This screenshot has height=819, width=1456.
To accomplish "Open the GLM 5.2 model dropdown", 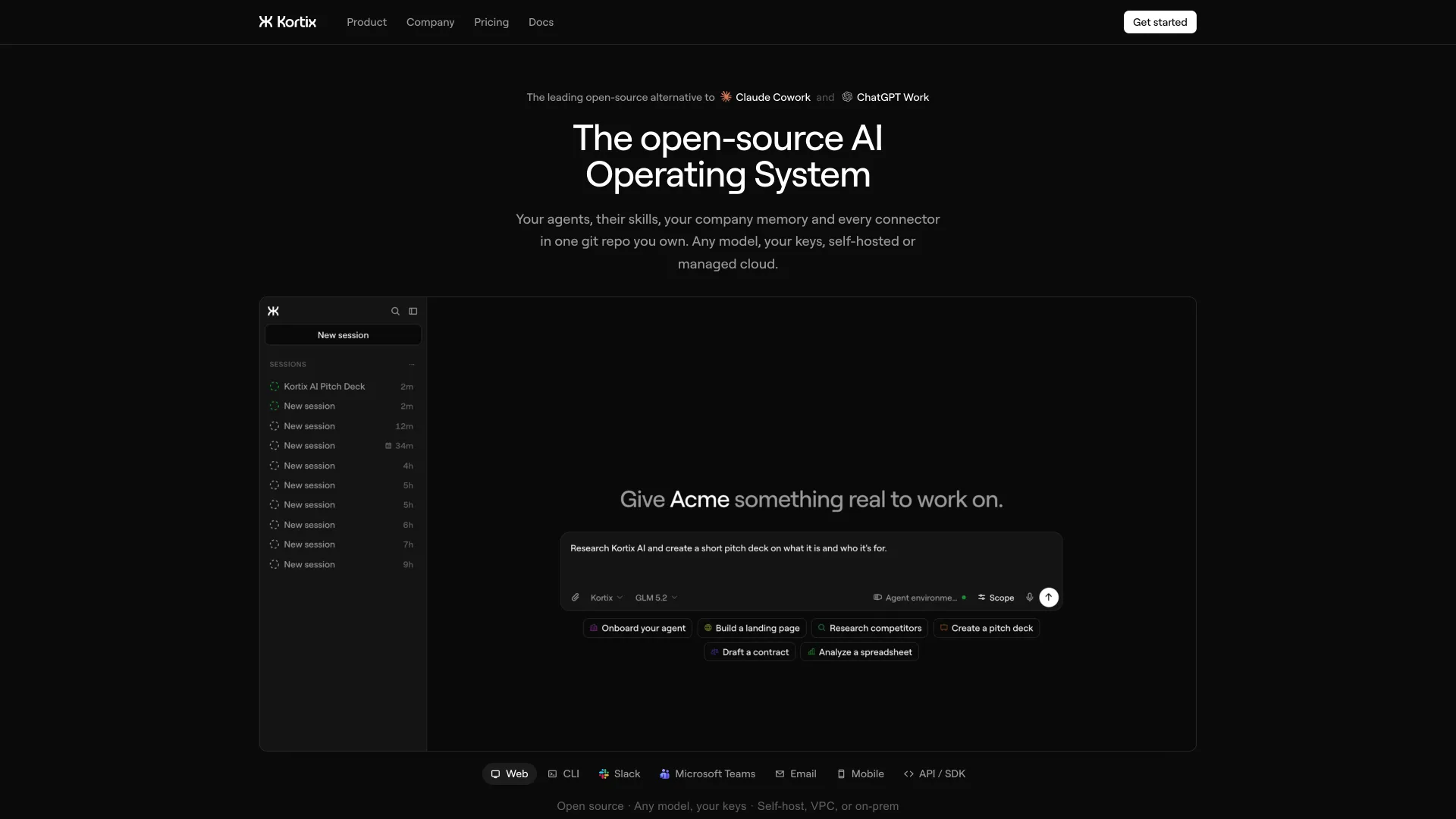I will point(656,598).
